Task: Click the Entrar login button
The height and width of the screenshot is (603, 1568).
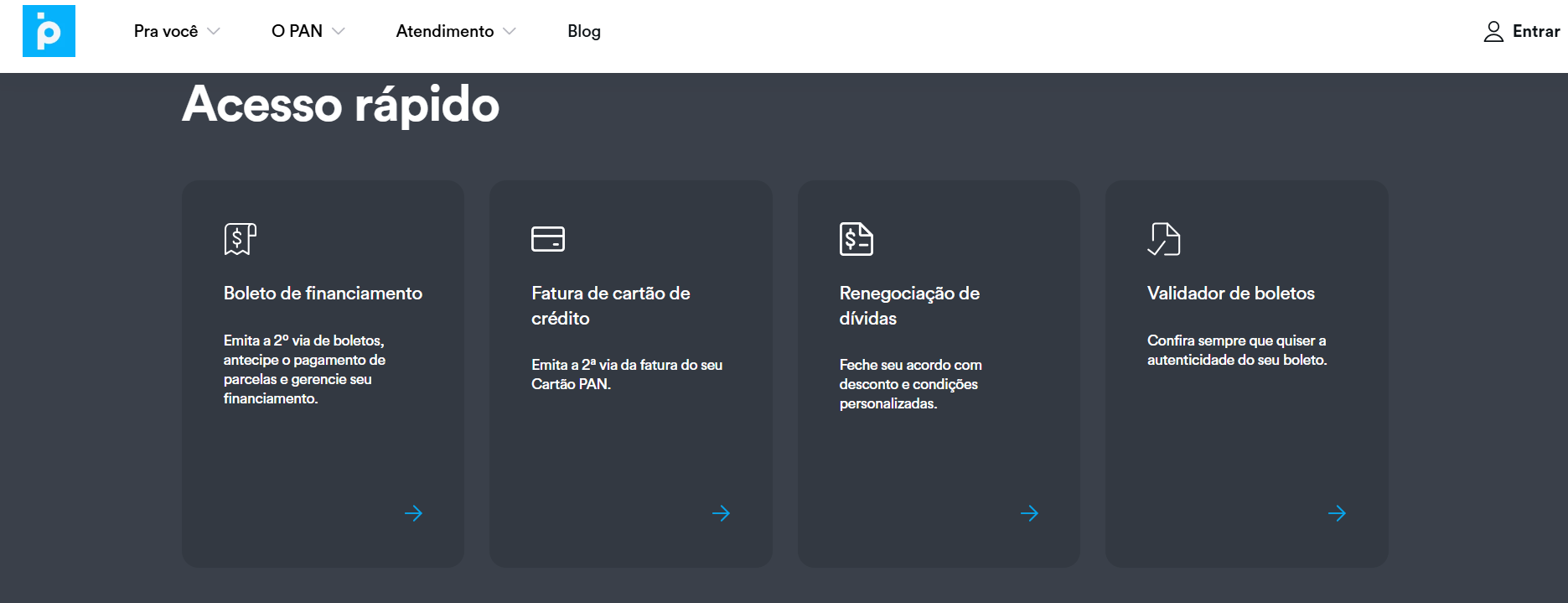Action: point(1535,32)
